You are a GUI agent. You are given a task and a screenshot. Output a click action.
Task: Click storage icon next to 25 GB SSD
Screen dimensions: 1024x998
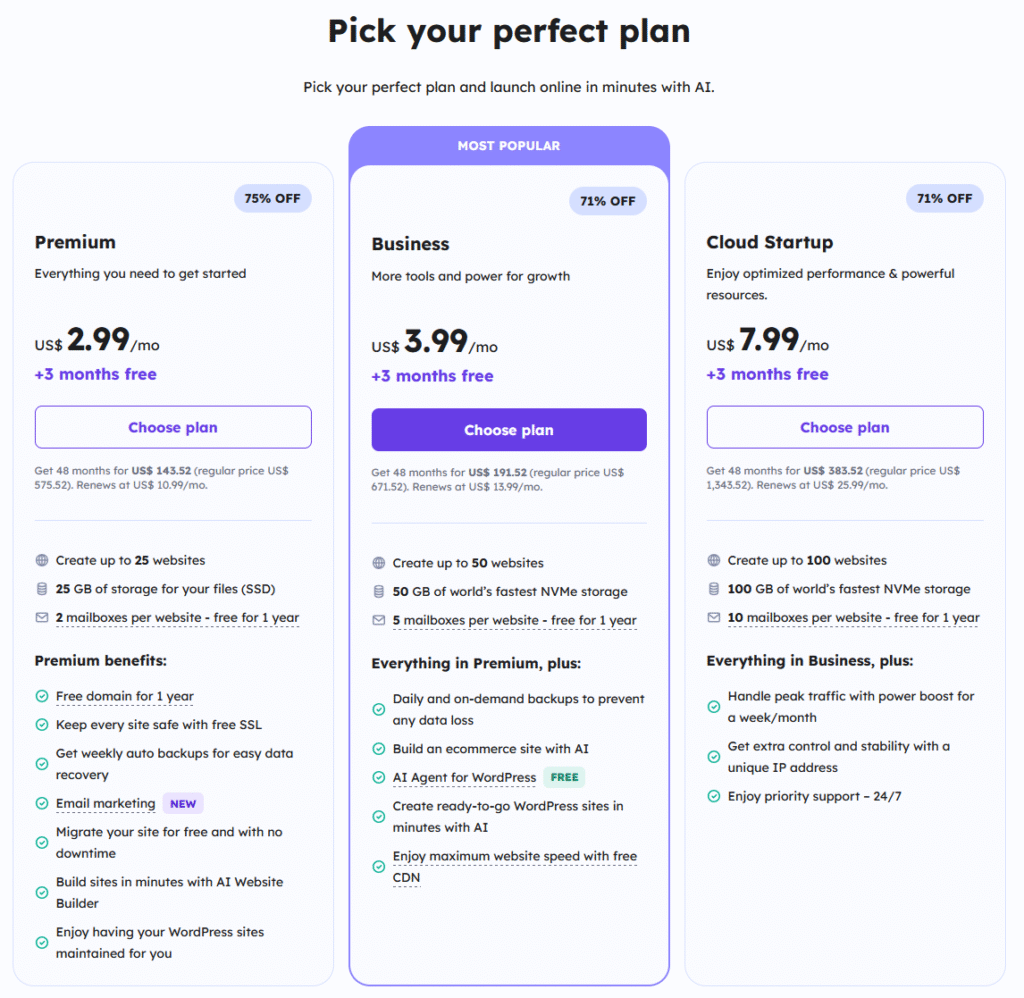point(42,589)
